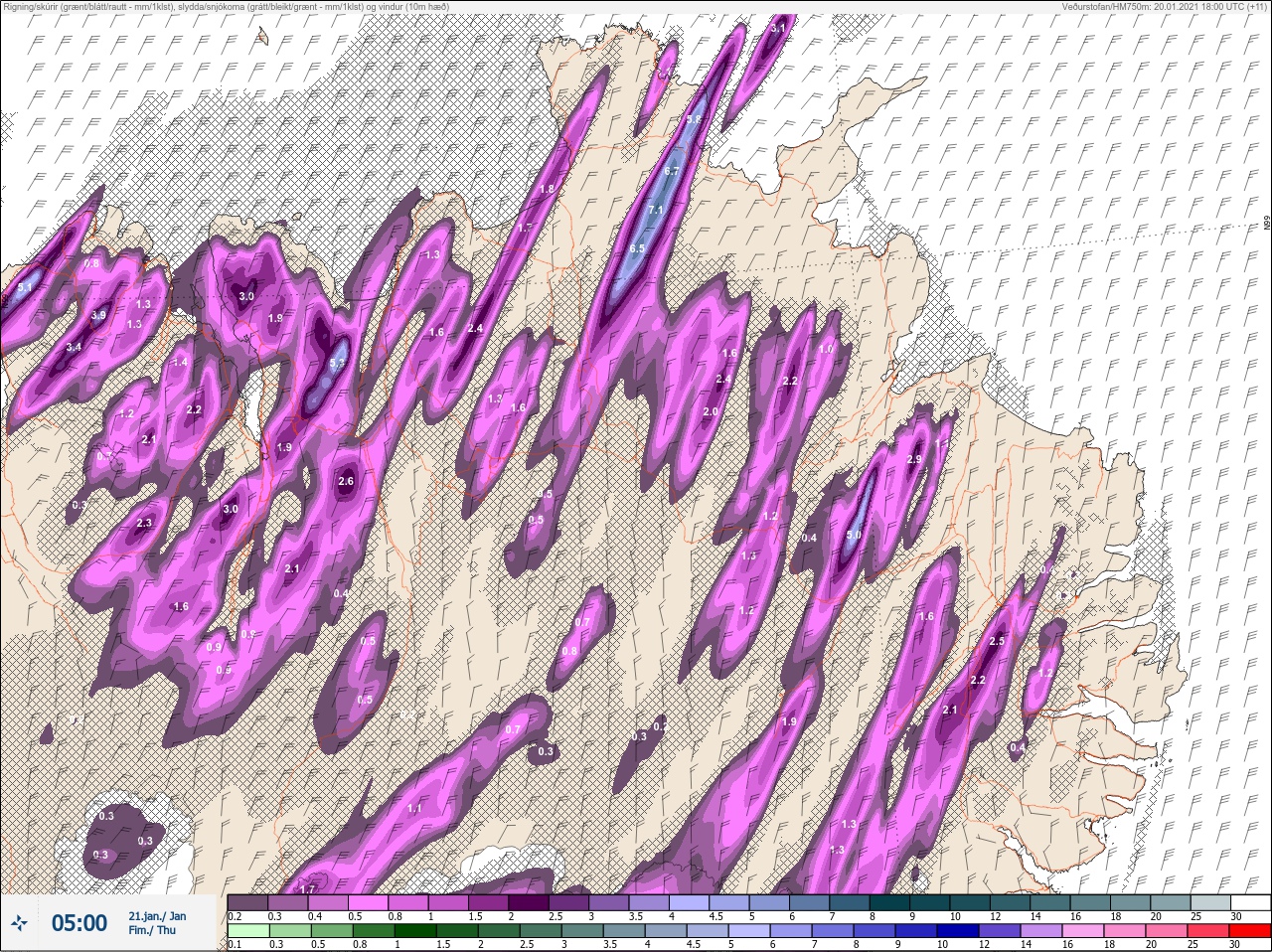The width and height of the screenshot is (1272, 952).
Task: Click the date text "21.jan./ Jan"
Action: pyautogui.click(x=157, y=916)
